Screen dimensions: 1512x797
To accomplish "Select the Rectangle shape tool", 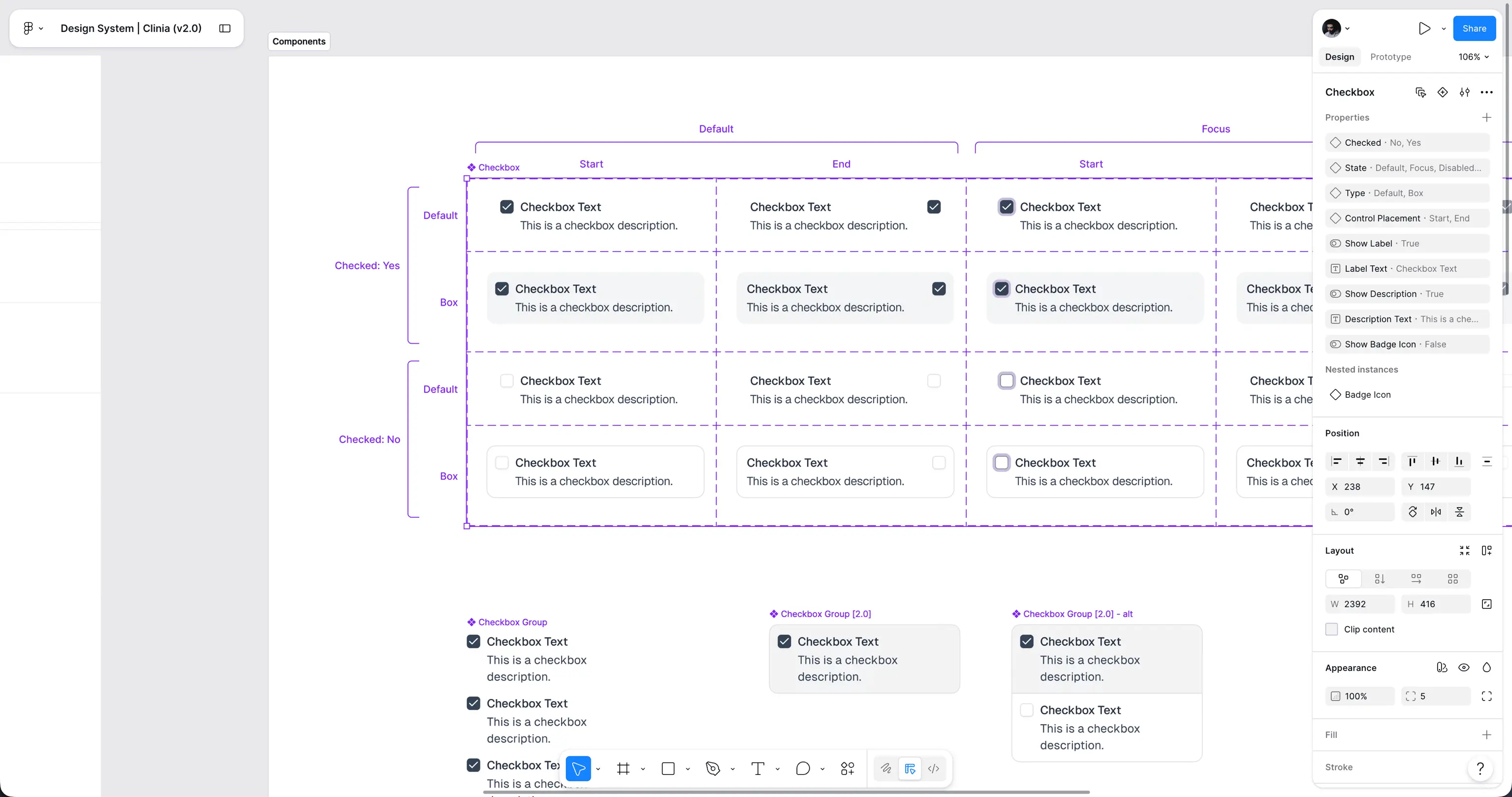I will tap(668, 768).
